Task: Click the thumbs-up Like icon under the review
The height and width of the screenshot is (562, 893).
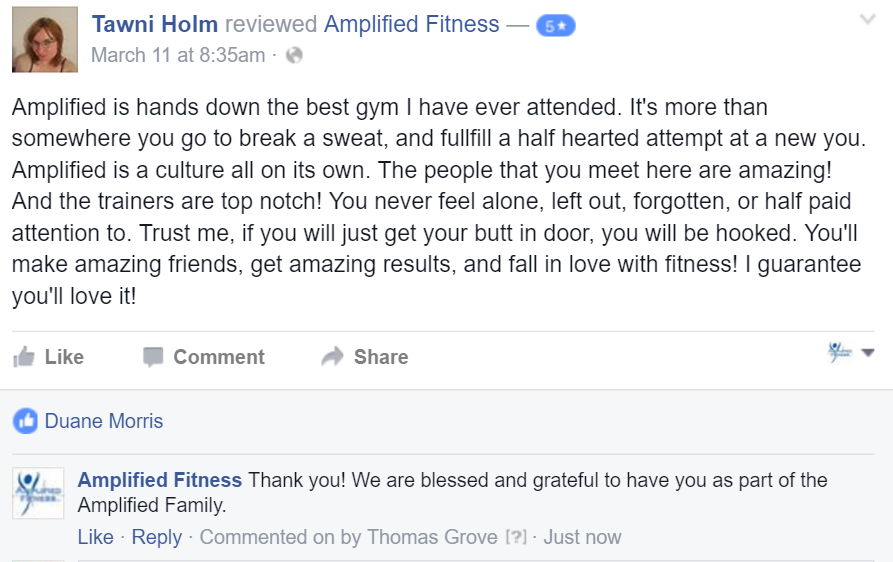Action: (x=24, y=357)
